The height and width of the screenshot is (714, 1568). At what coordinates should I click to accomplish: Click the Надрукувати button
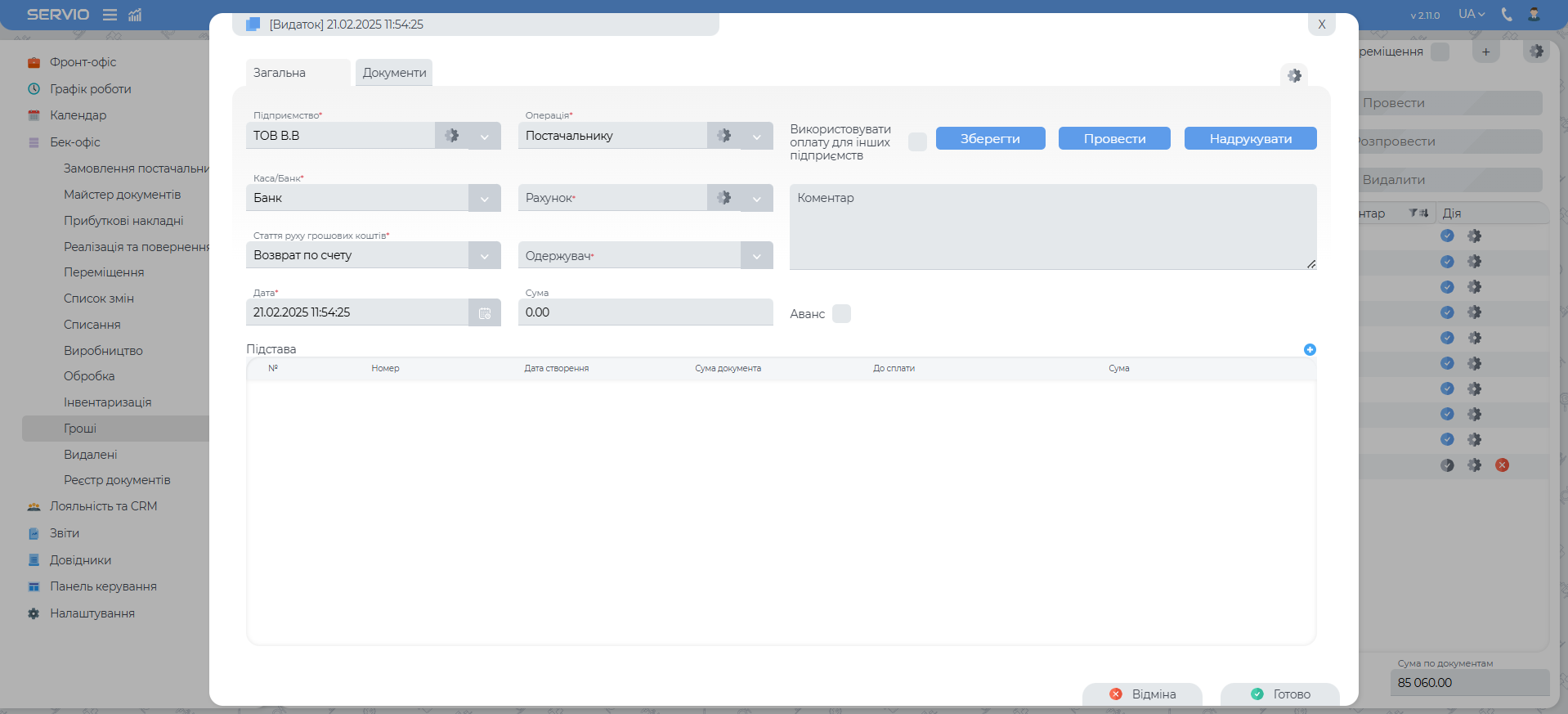[1250, 139]
